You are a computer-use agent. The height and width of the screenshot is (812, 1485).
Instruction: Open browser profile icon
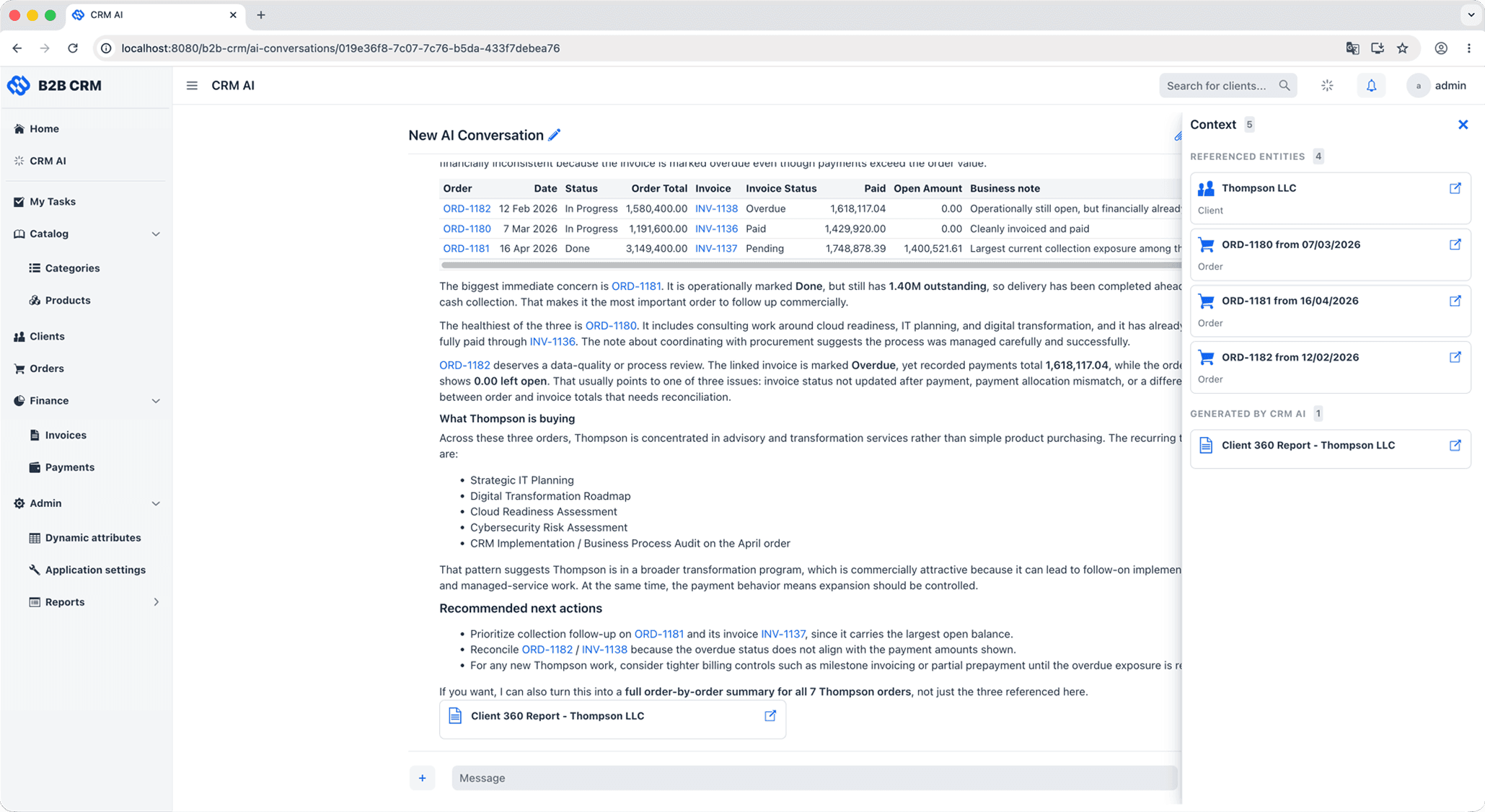(x=1440, y=48)
